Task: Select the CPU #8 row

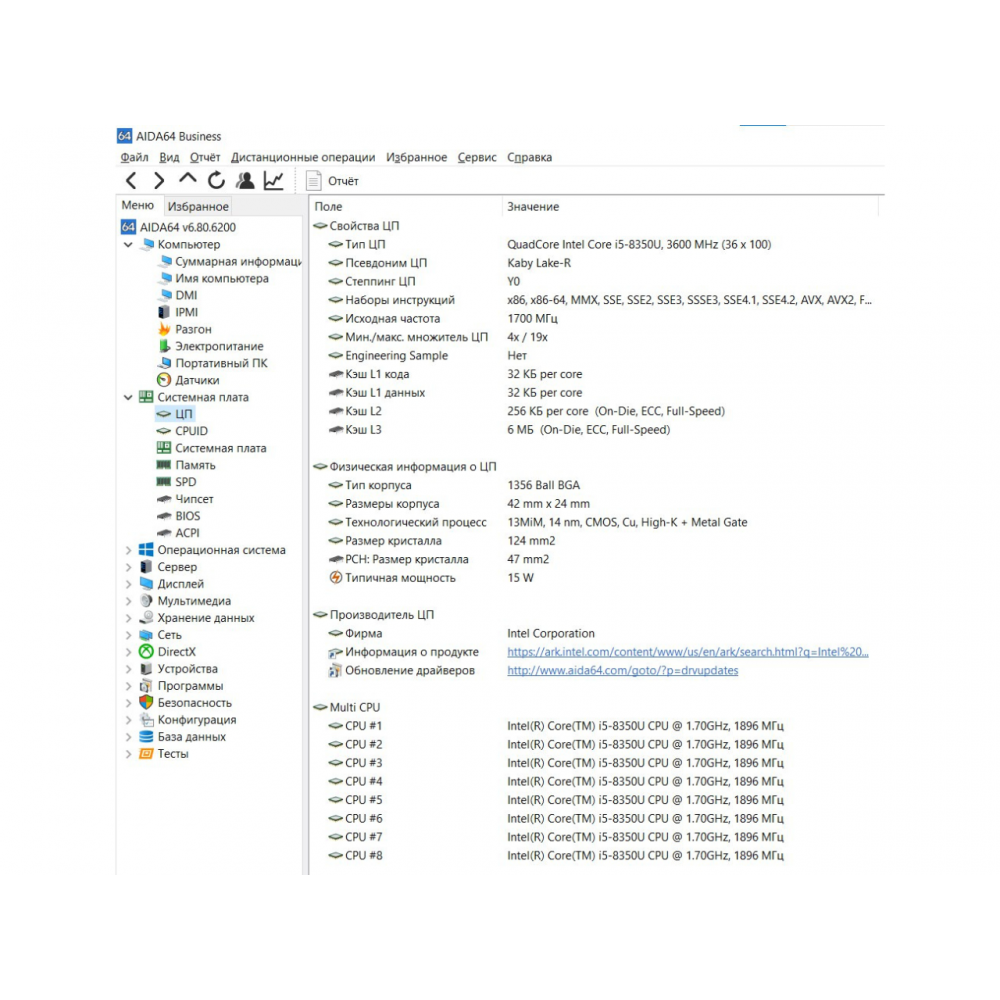Action: click(x=555, y=855)
